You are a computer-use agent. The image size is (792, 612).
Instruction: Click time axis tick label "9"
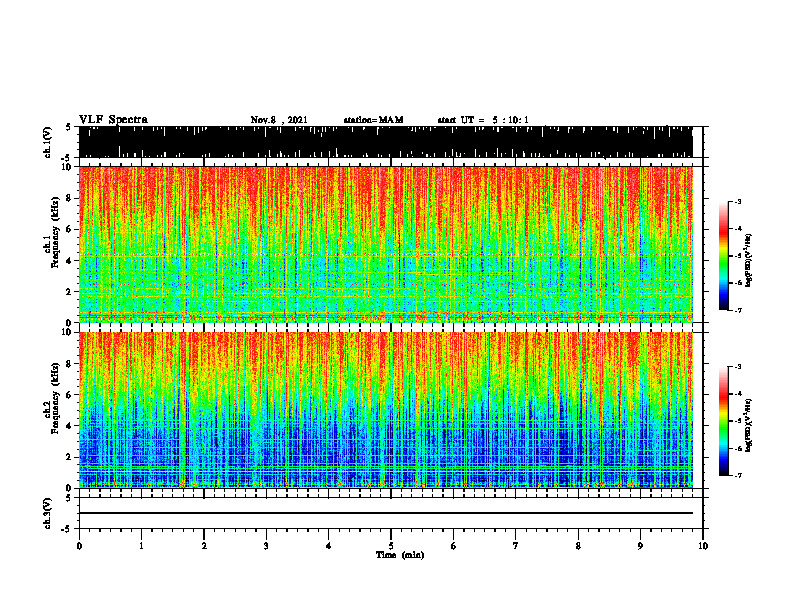641,546
